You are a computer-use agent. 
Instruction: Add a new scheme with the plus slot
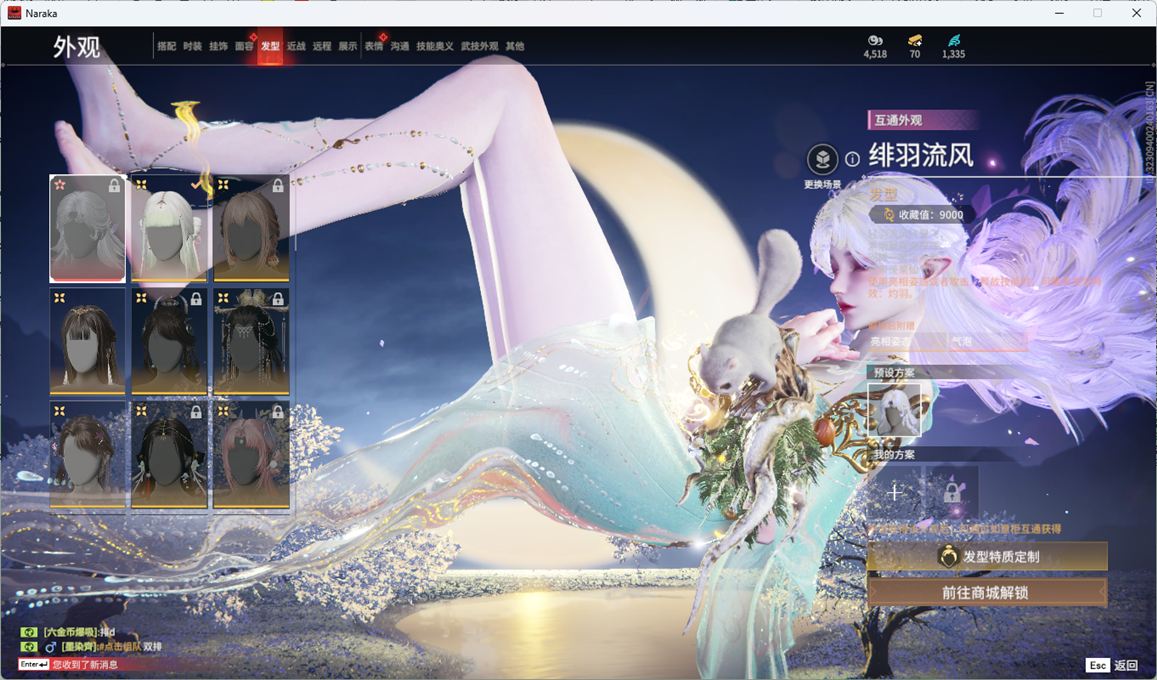click(x=894, y=492)
